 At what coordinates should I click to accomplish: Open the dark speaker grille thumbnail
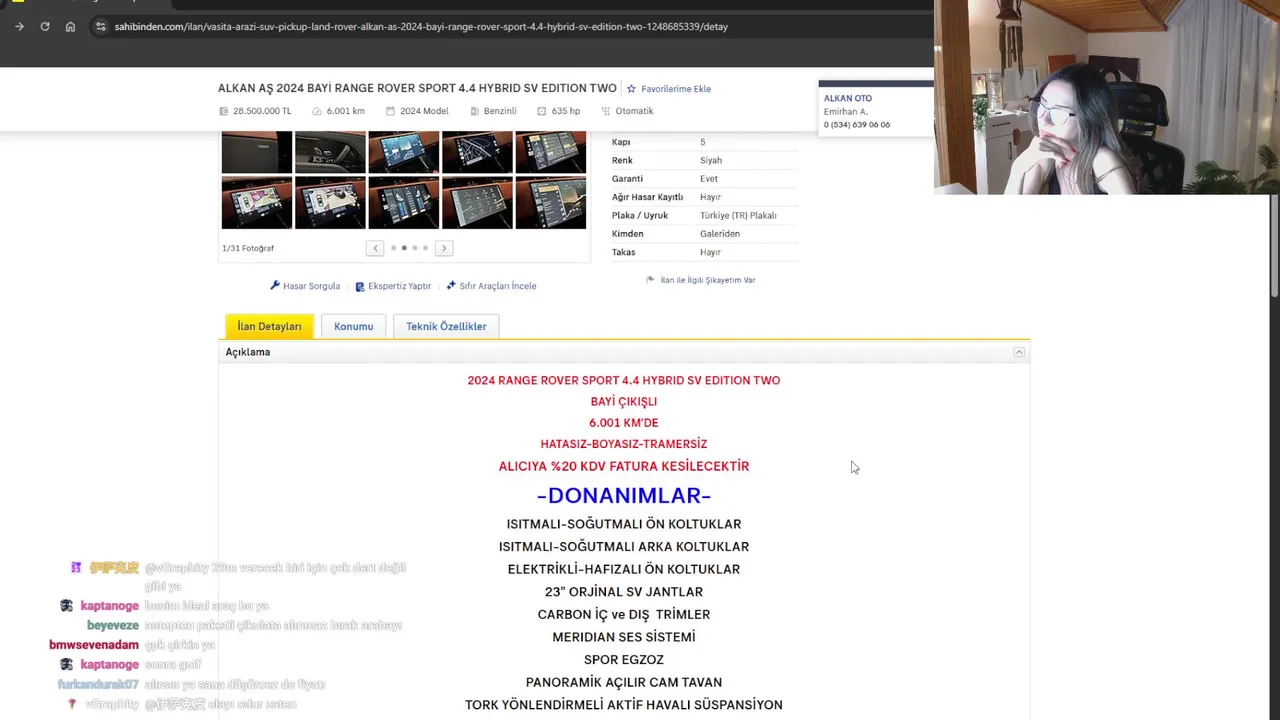coord(257,152)
